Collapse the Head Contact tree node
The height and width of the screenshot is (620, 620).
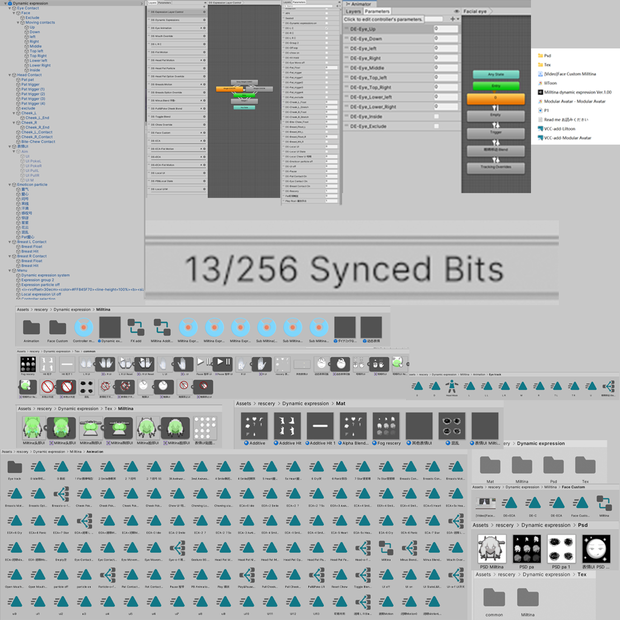[x=10, y=75]
